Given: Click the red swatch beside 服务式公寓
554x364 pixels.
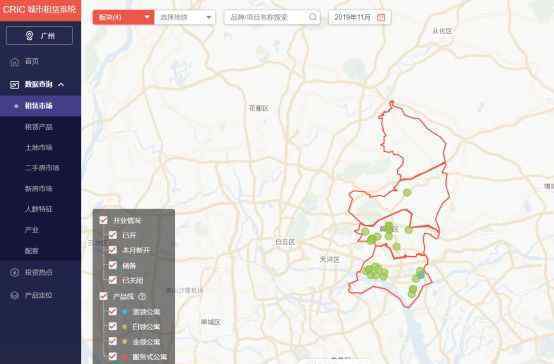Looking at the screenshot, I should tap(124, 357).
